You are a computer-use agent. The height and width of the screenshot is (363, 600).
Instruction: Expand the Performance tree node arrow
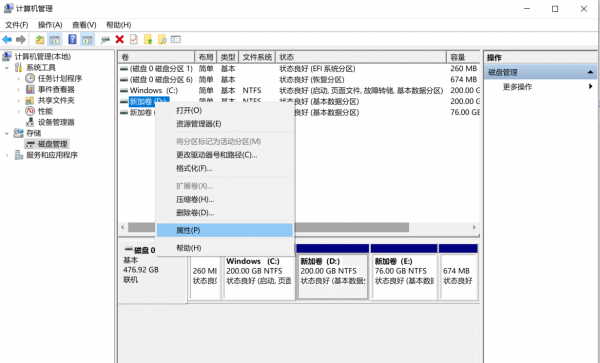pyautogui.click(x=18, y=112)
